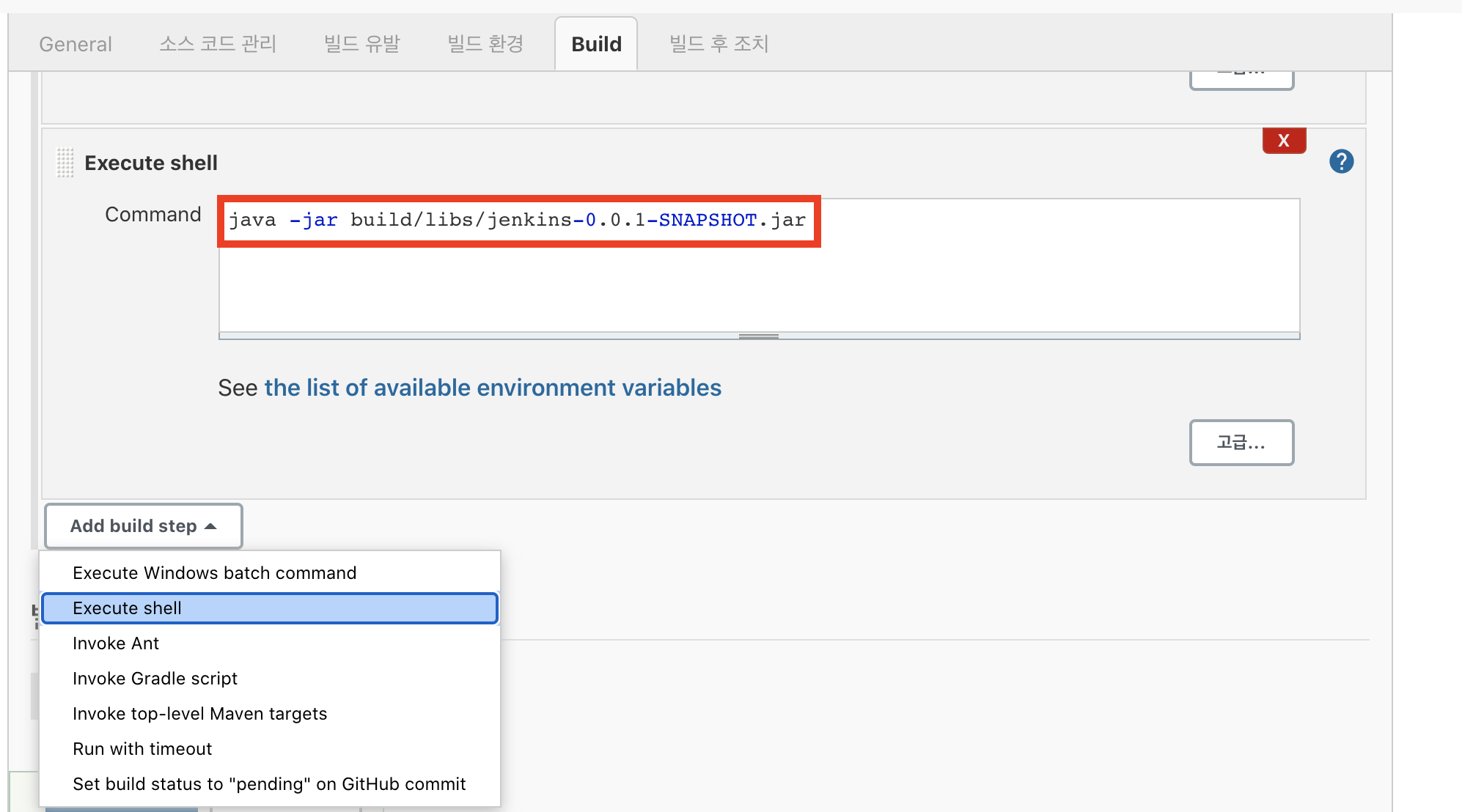Open the available environment variables link

493,388
